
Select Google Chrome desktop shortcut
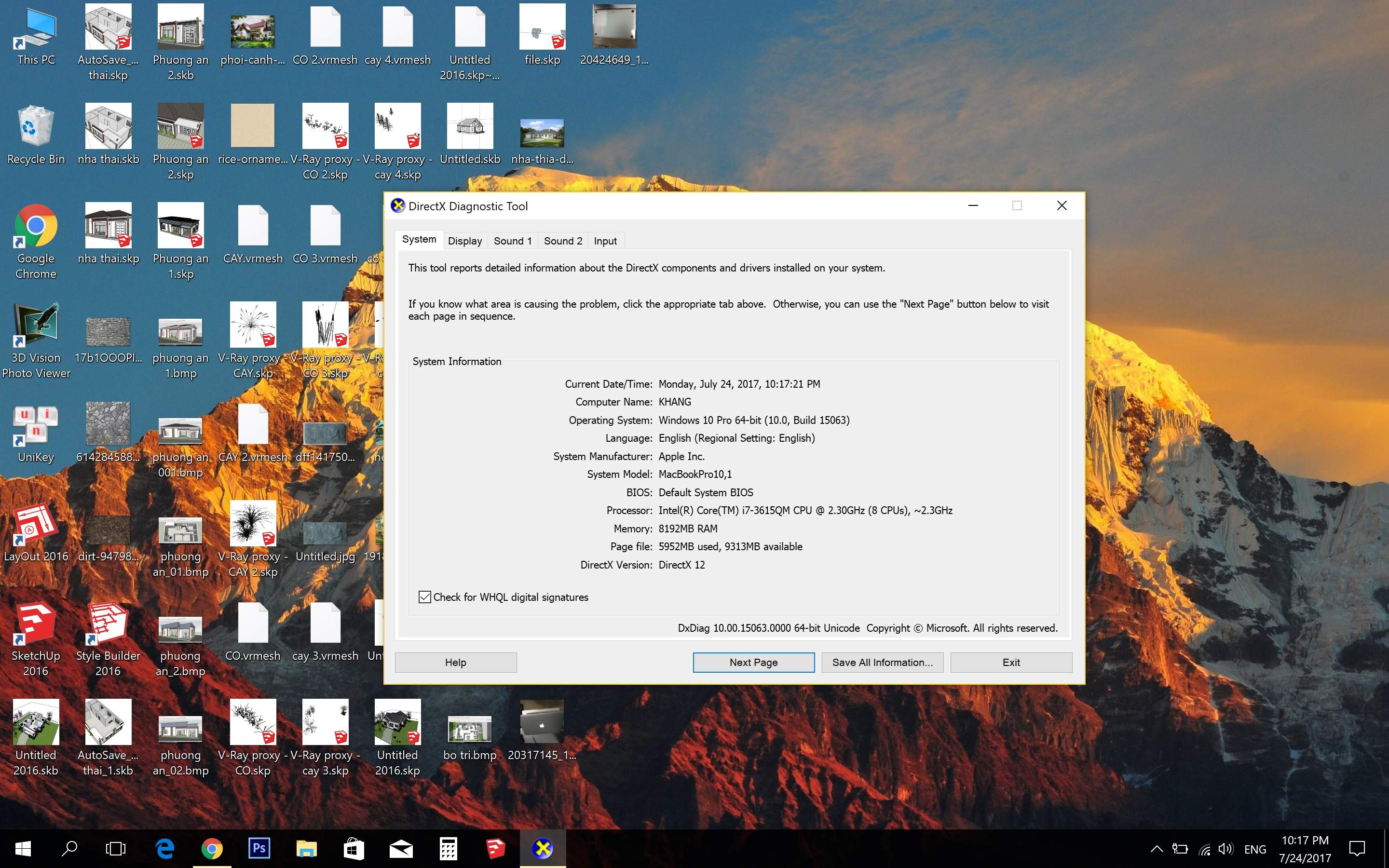coord(36,241)
